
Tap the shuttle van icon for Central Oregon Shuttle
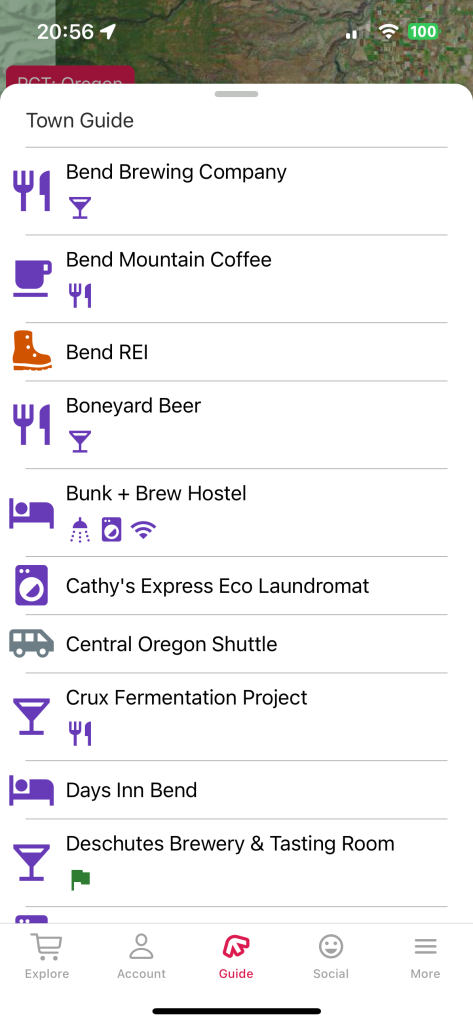[31, 643]
